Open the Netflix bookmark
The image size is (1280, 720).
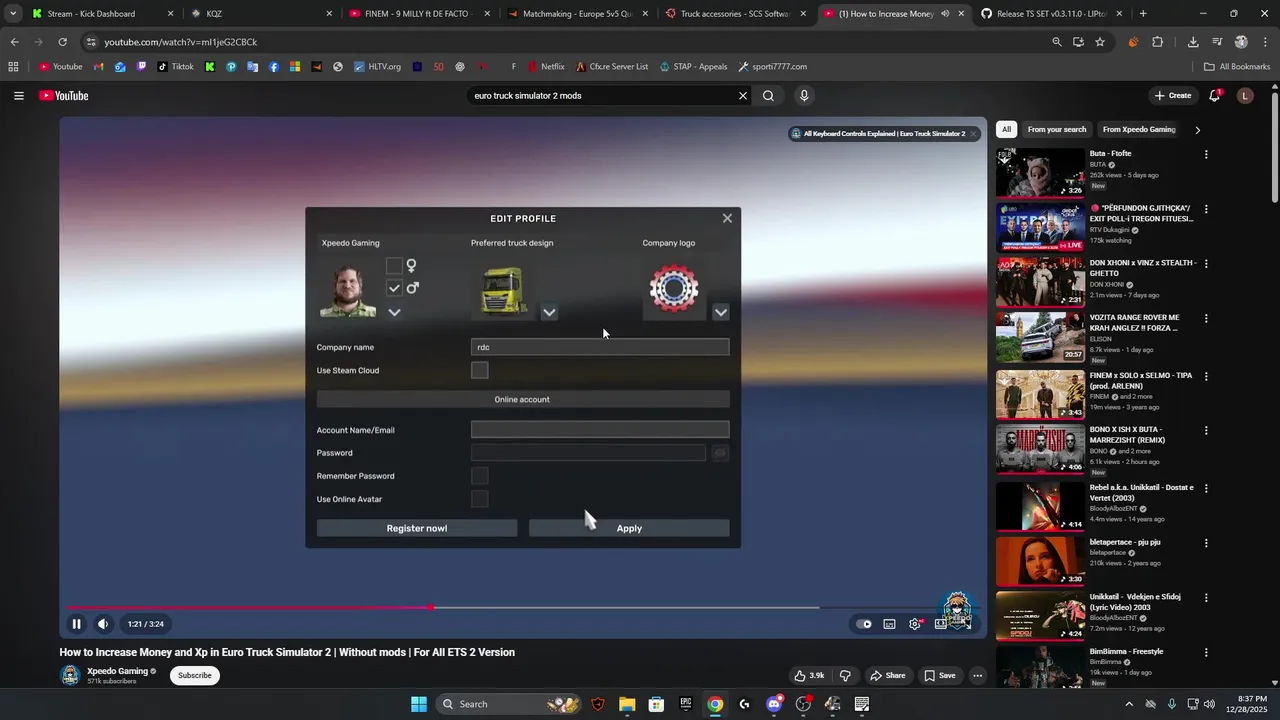546,67
